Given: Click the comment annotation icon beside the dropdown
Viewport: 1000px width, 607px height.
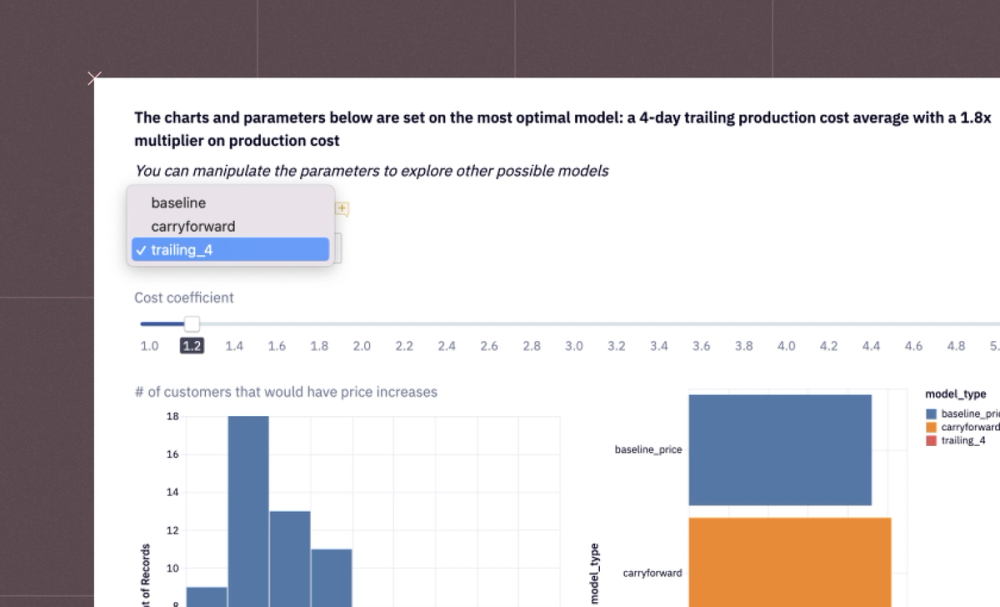Looking at the screenshot, I should [x=340, y=208].
